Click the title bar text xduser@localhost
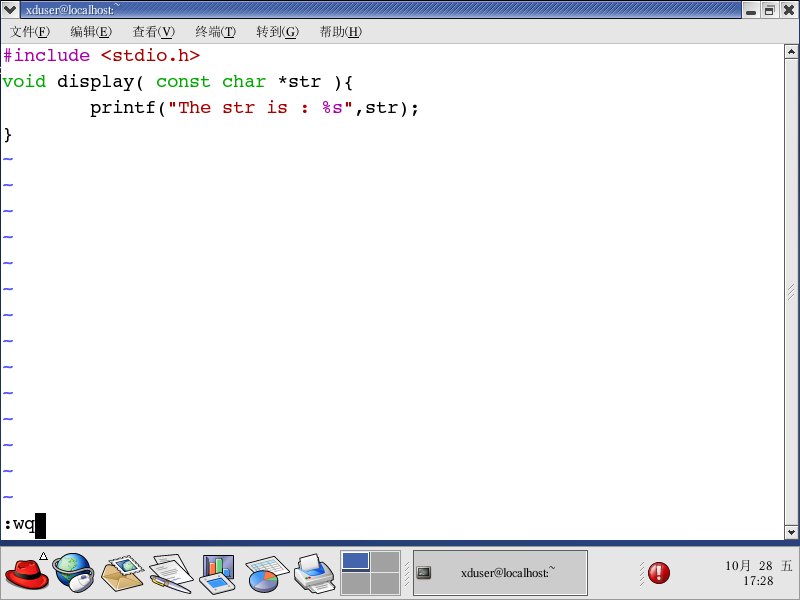The height and width of the screenshot is (600, 800). tap(73, 10)
